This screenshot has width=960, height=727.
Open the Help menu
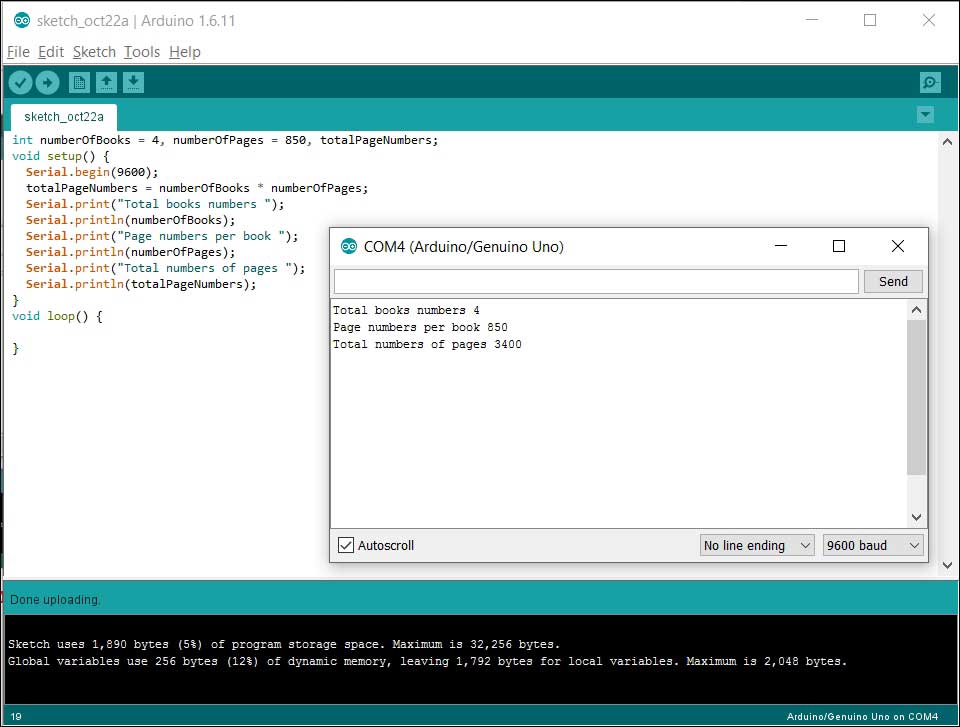click(184, 52)
